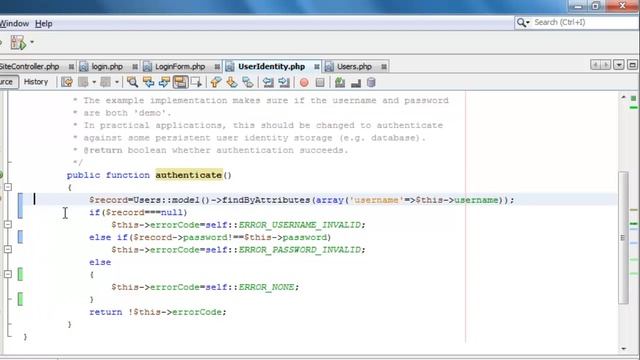Click Find Next Occurrence icon
This screenshot has height=360, width=640.
coord(164,82)
